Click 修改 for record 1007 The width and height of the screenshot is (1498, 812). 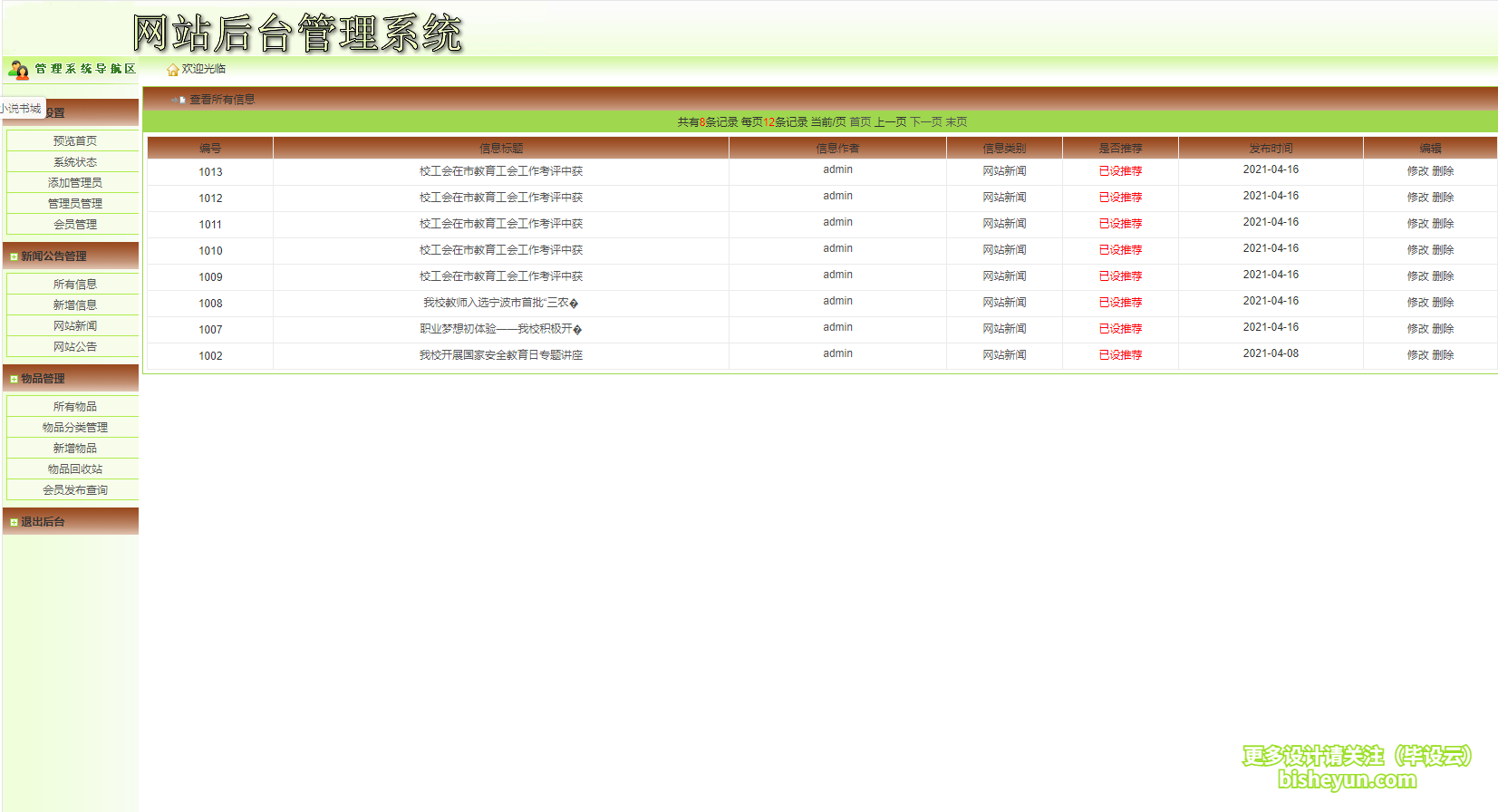click(1417, 328)
